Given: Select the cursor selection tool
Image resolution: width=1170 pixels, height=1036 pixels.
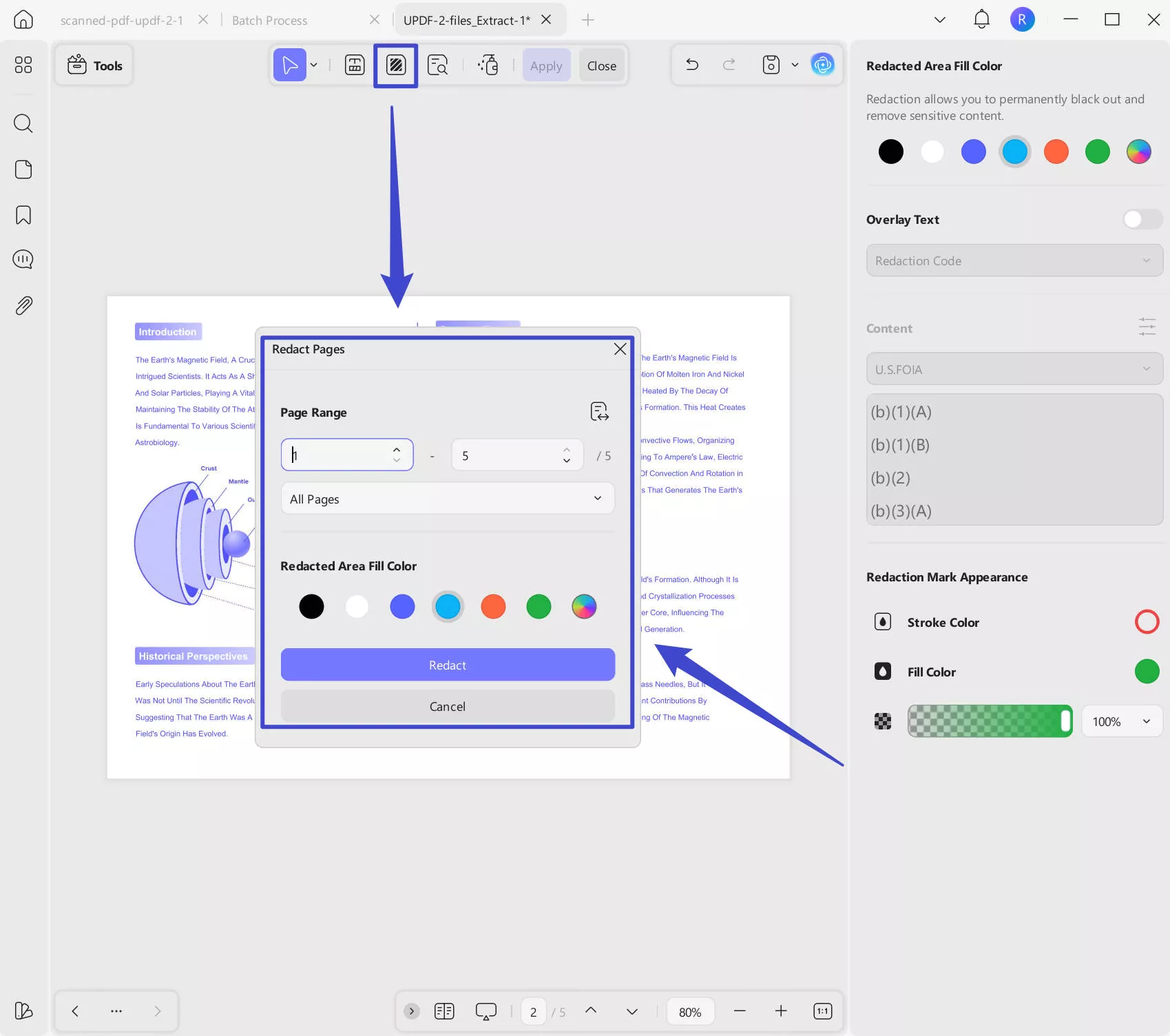Looking at the screenshot, I should point(290,65).
